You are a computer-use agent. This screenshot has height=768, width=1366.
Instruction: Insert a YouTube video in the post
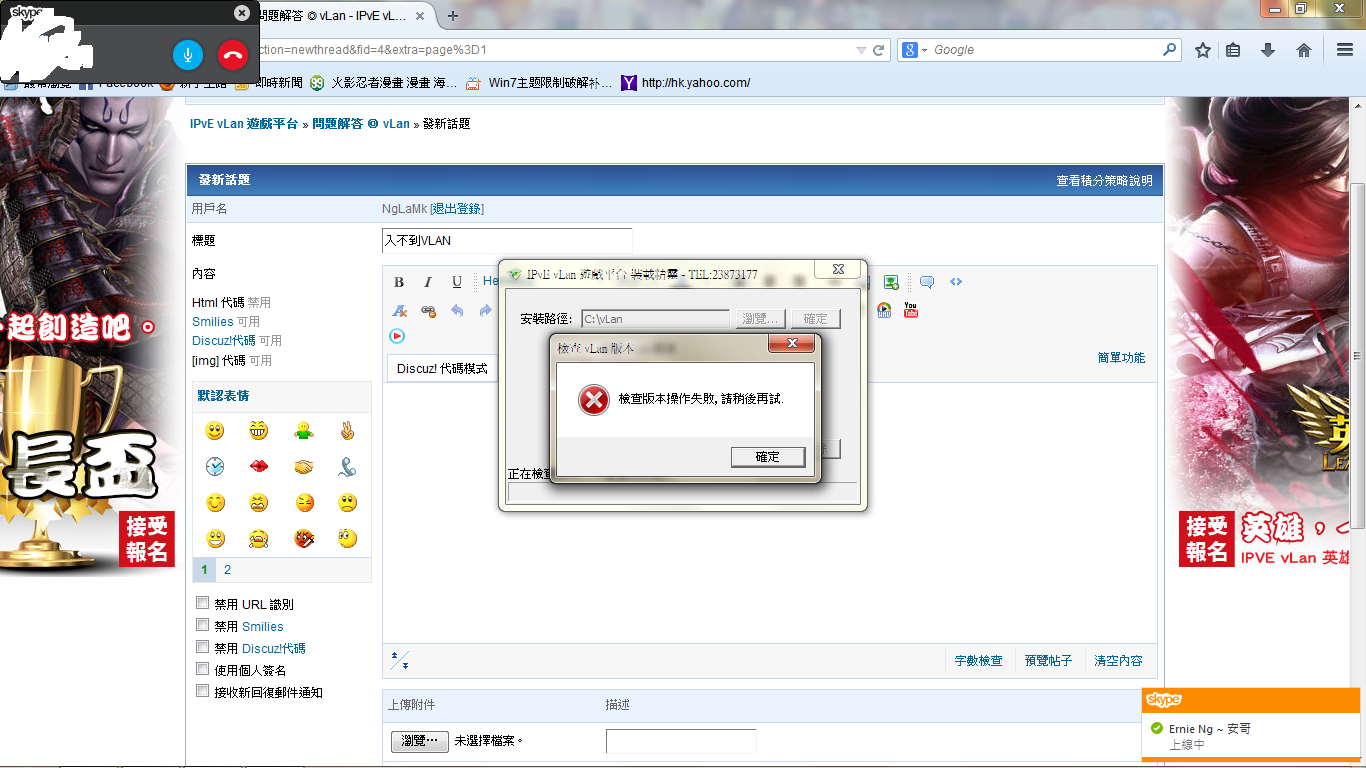[910, 310]
